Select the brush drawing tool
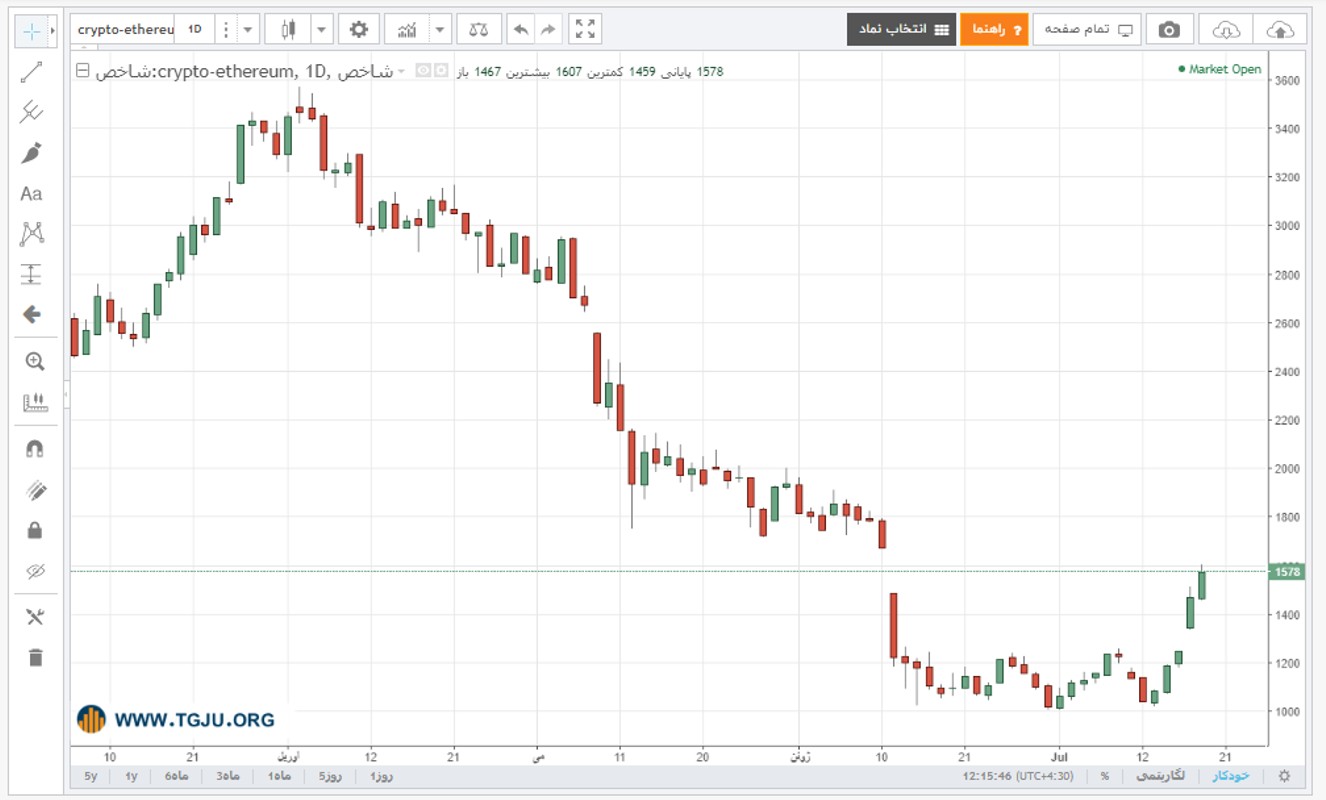This screenshot has height=800, width=1326. [x=32, y=153]
